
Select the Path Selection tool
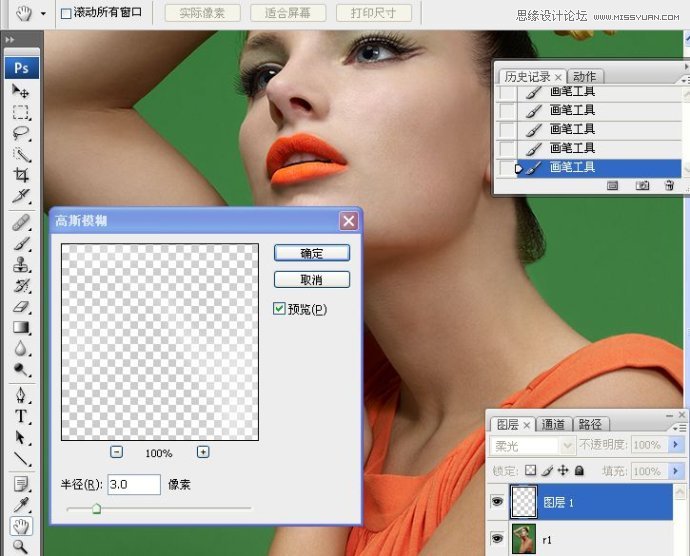click(21, 438)
